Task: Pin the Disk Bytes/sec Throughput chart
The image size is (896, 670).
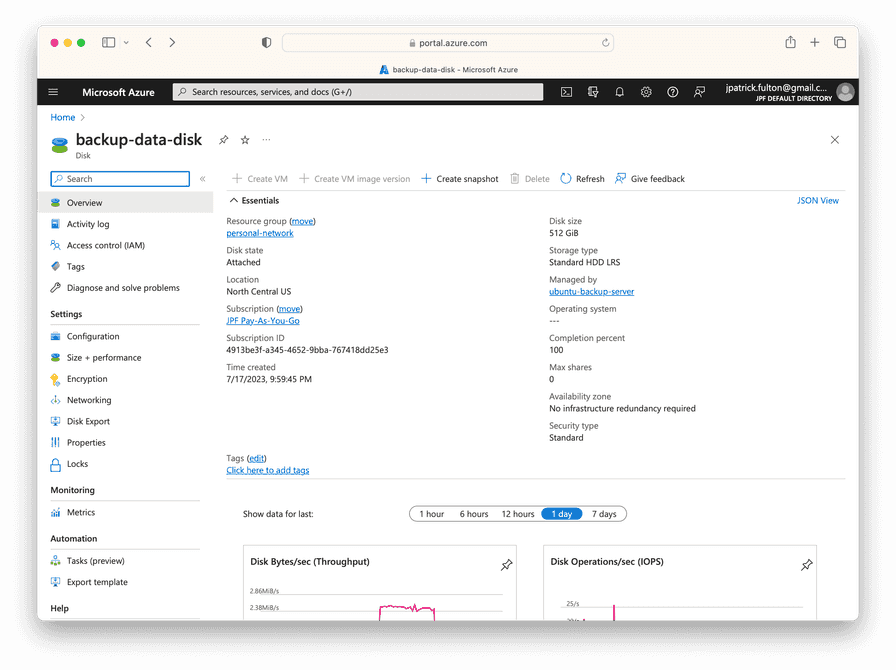Action: coord(506,565)
